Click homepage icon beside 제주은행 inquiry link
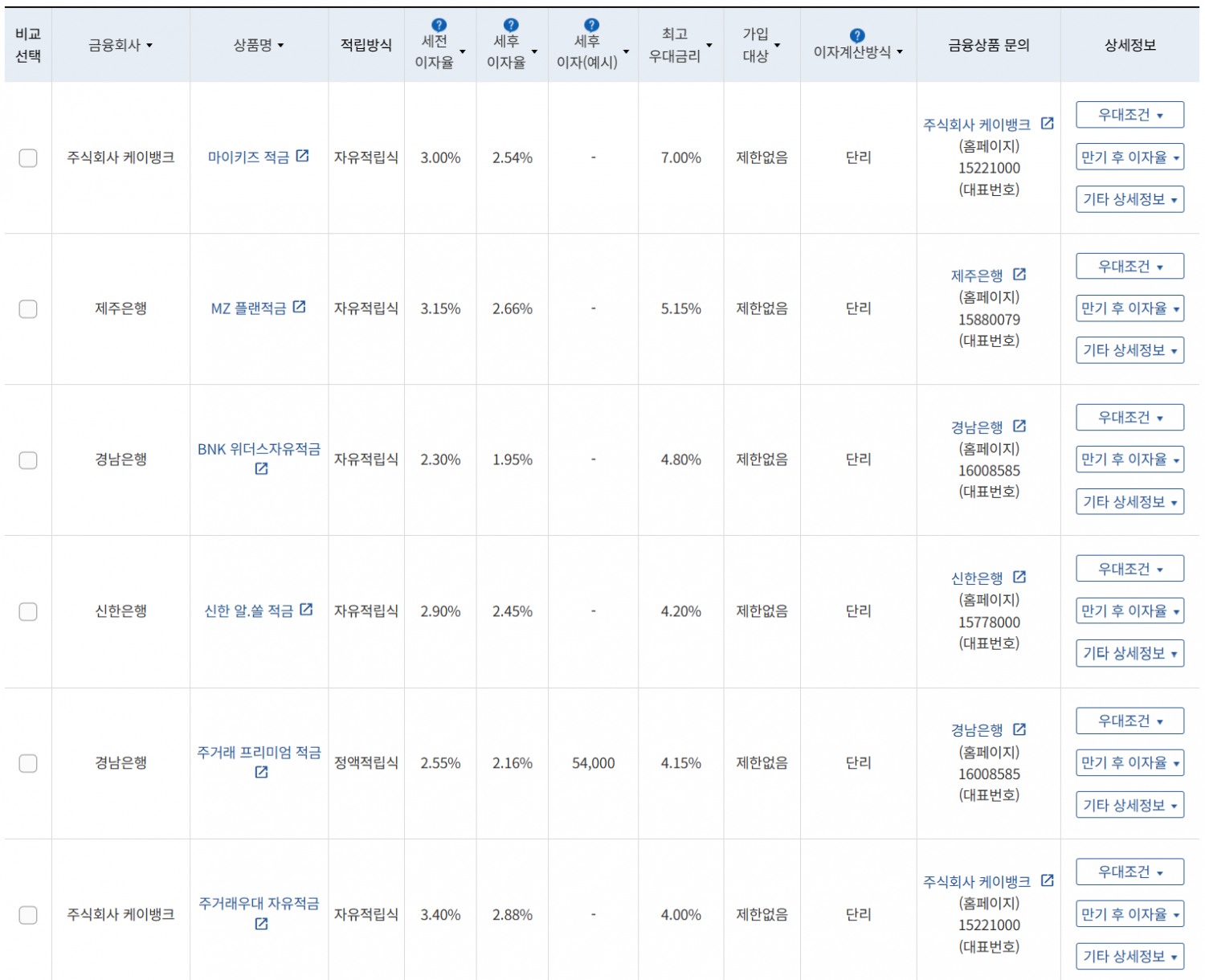This screenshot has height=980, width=1205. point(1019,275)
